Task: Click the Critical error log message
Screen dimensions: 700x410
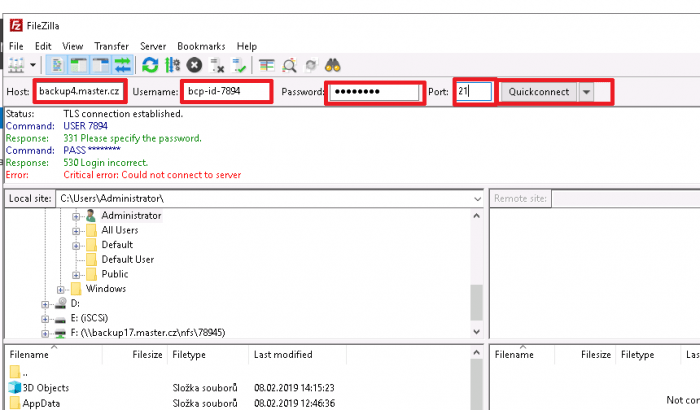Action: [x=152, y=175]
